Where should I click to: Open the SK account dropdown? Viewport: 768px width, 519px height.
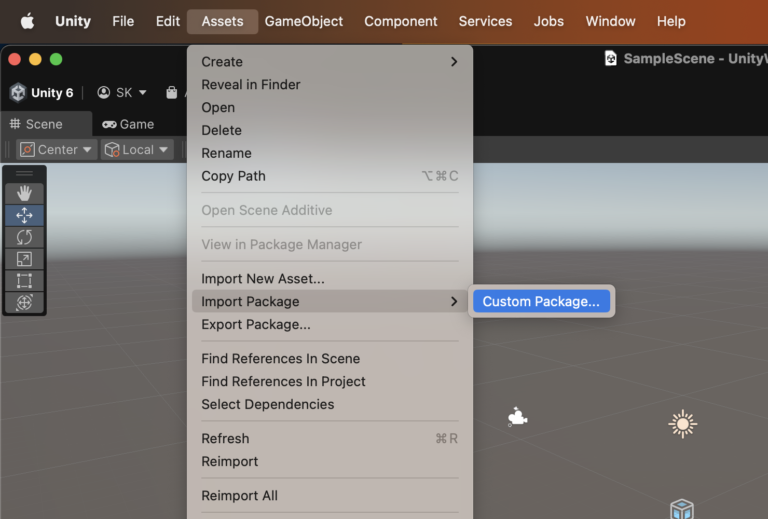point(122,93)
